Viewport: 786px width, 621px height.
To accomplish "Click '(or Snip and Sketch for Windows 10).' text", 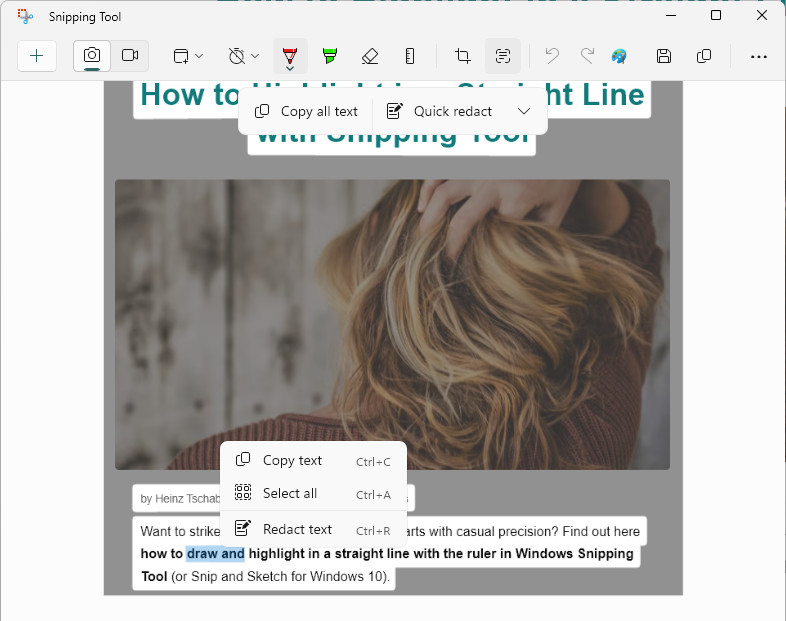I will pyautogui.click(x=280, y=576).
